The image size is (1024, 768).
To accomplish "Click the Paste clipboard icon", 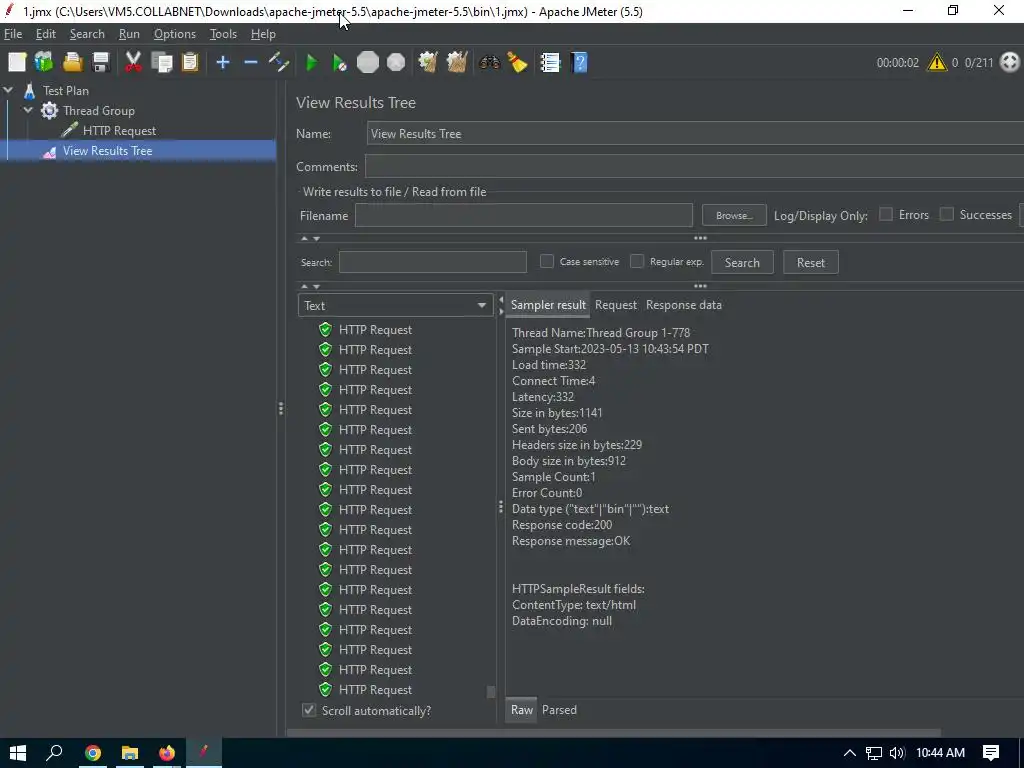I will click(x=190, y=63).
